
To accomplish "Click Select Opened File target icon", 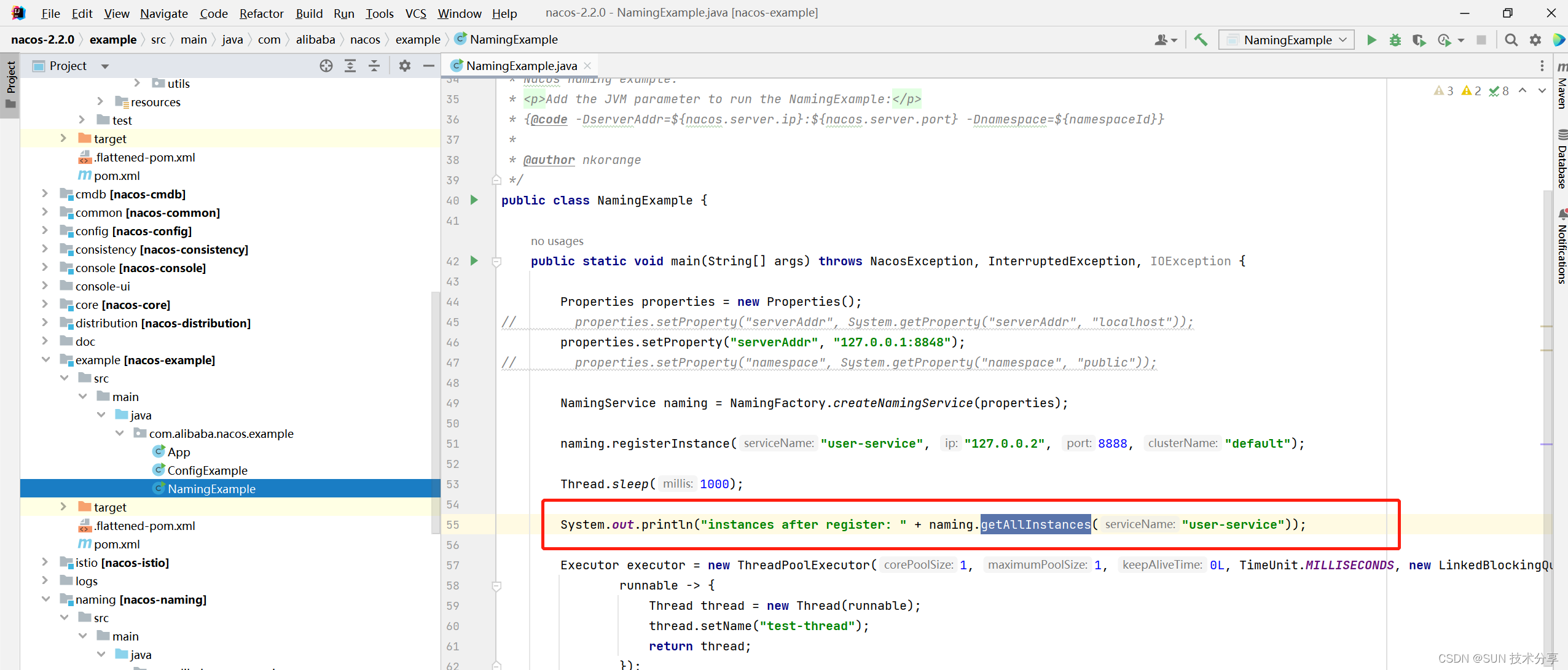I will click(326, 66).
